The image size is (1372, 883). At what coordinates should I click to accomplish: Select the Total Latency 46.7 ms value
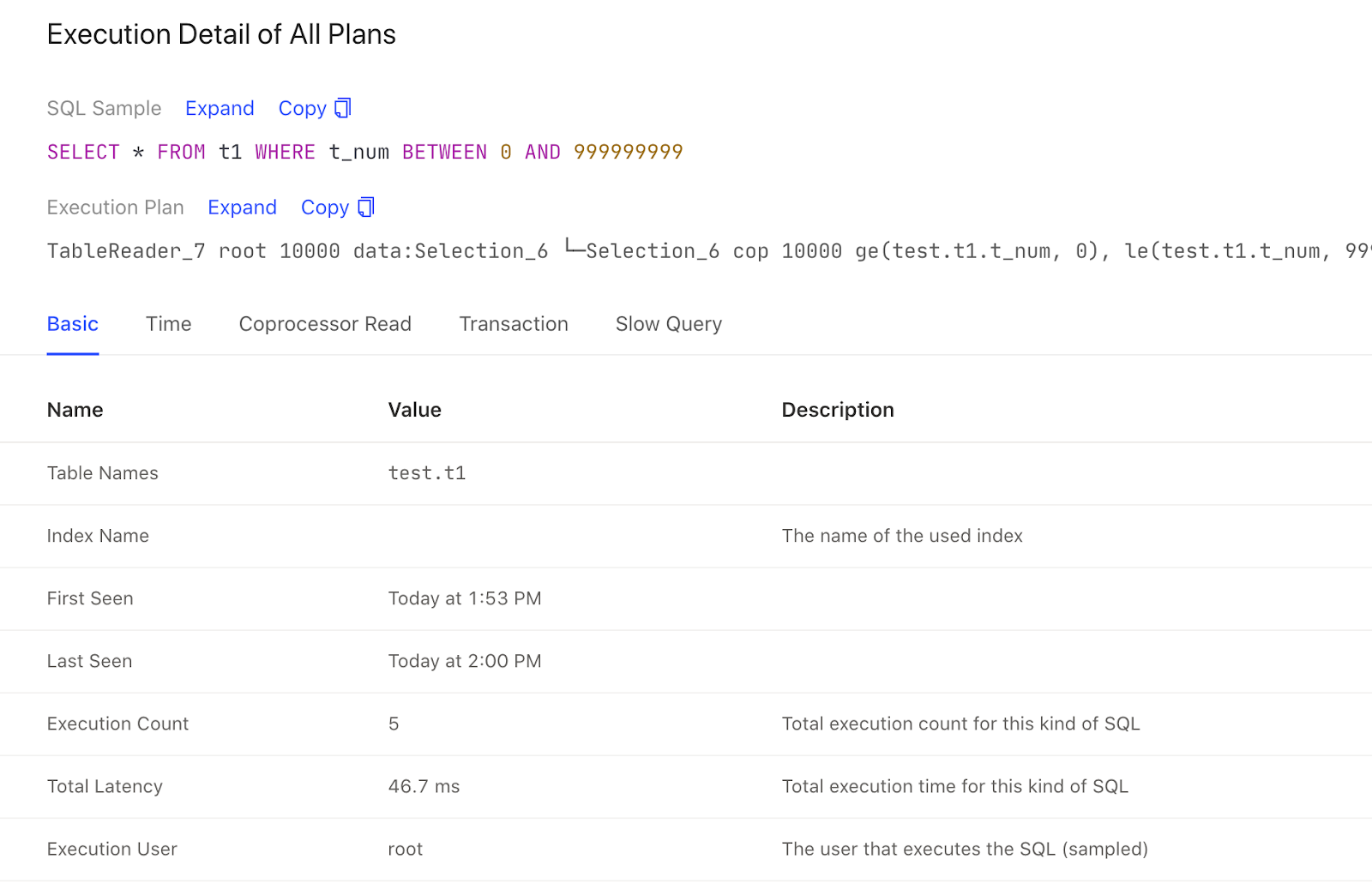tap(424, 786)
